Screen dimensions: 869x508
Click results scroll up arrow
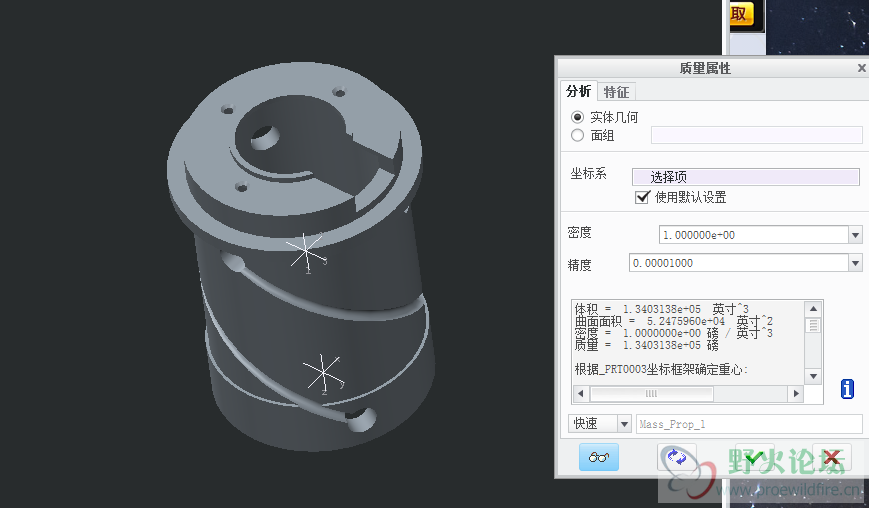pyautogui.click(x=813, y=309)
